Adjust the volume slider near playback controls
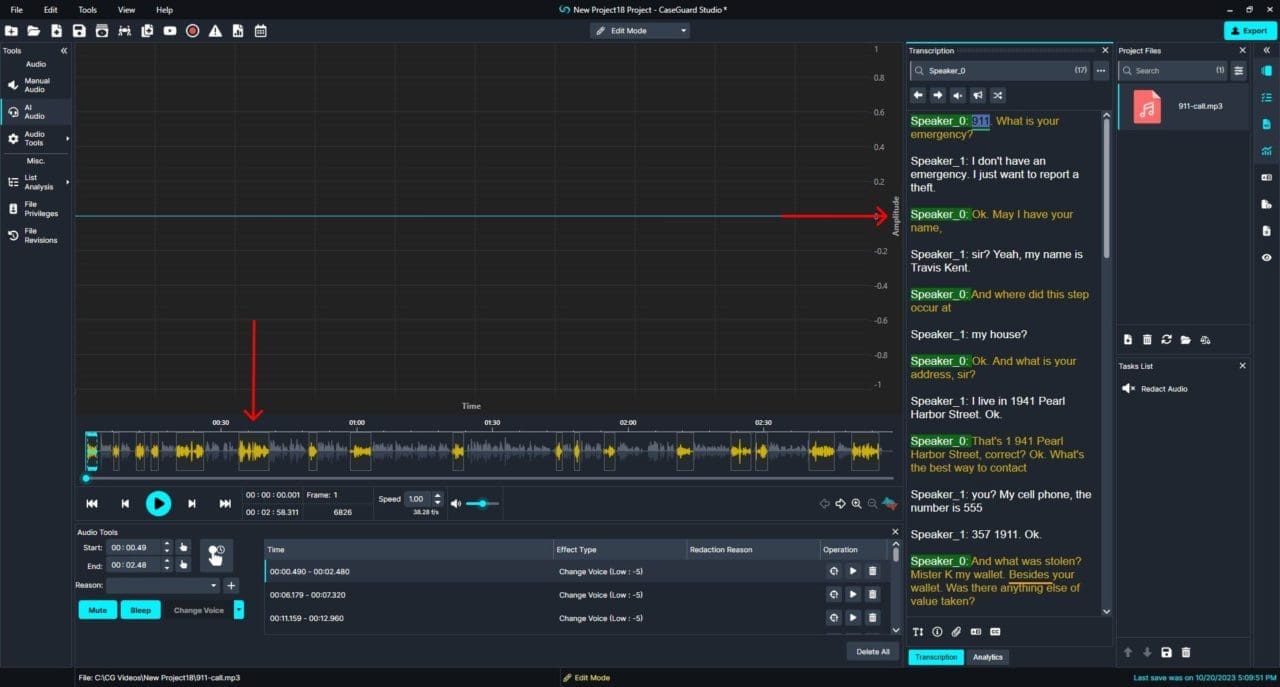The width and height of the screenshot is (1280, 687). tap(483, 503)
